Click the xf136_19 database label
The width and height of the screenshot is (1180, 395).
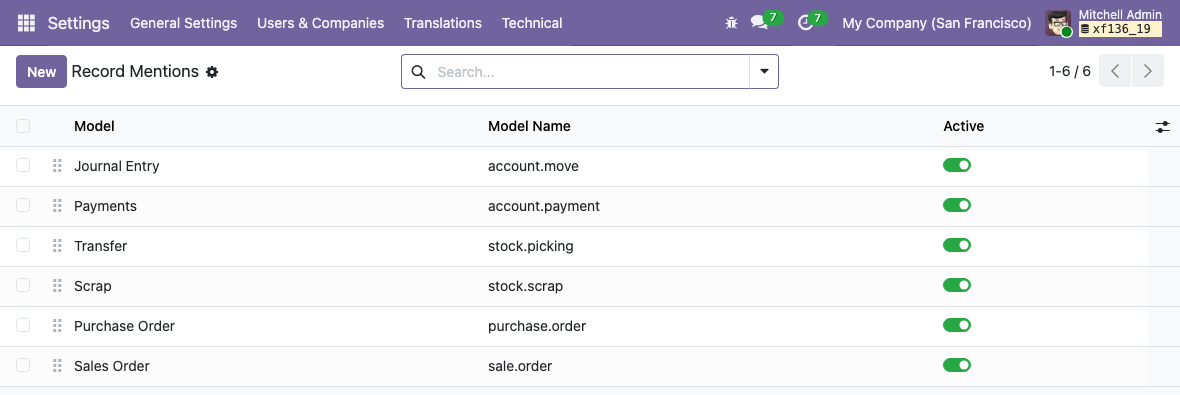tap(1121, 30)
